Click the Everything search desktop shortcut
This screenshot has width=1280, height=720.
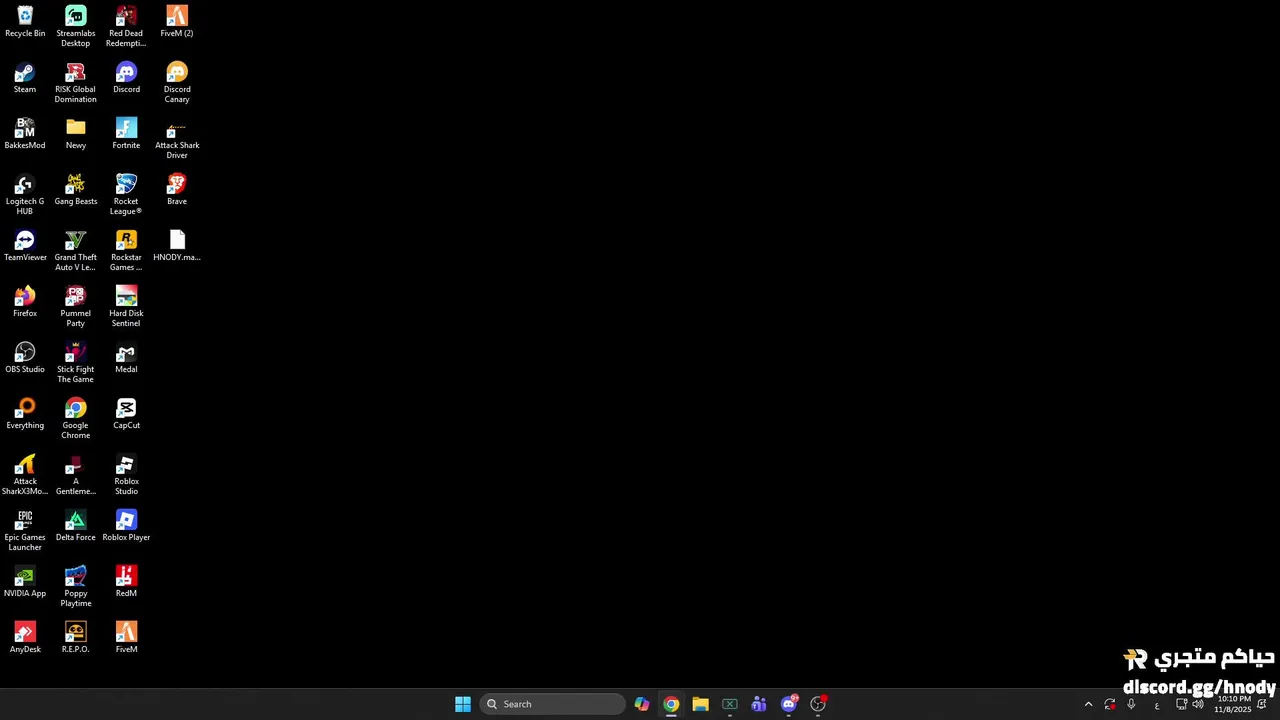[x=25, y=414]
